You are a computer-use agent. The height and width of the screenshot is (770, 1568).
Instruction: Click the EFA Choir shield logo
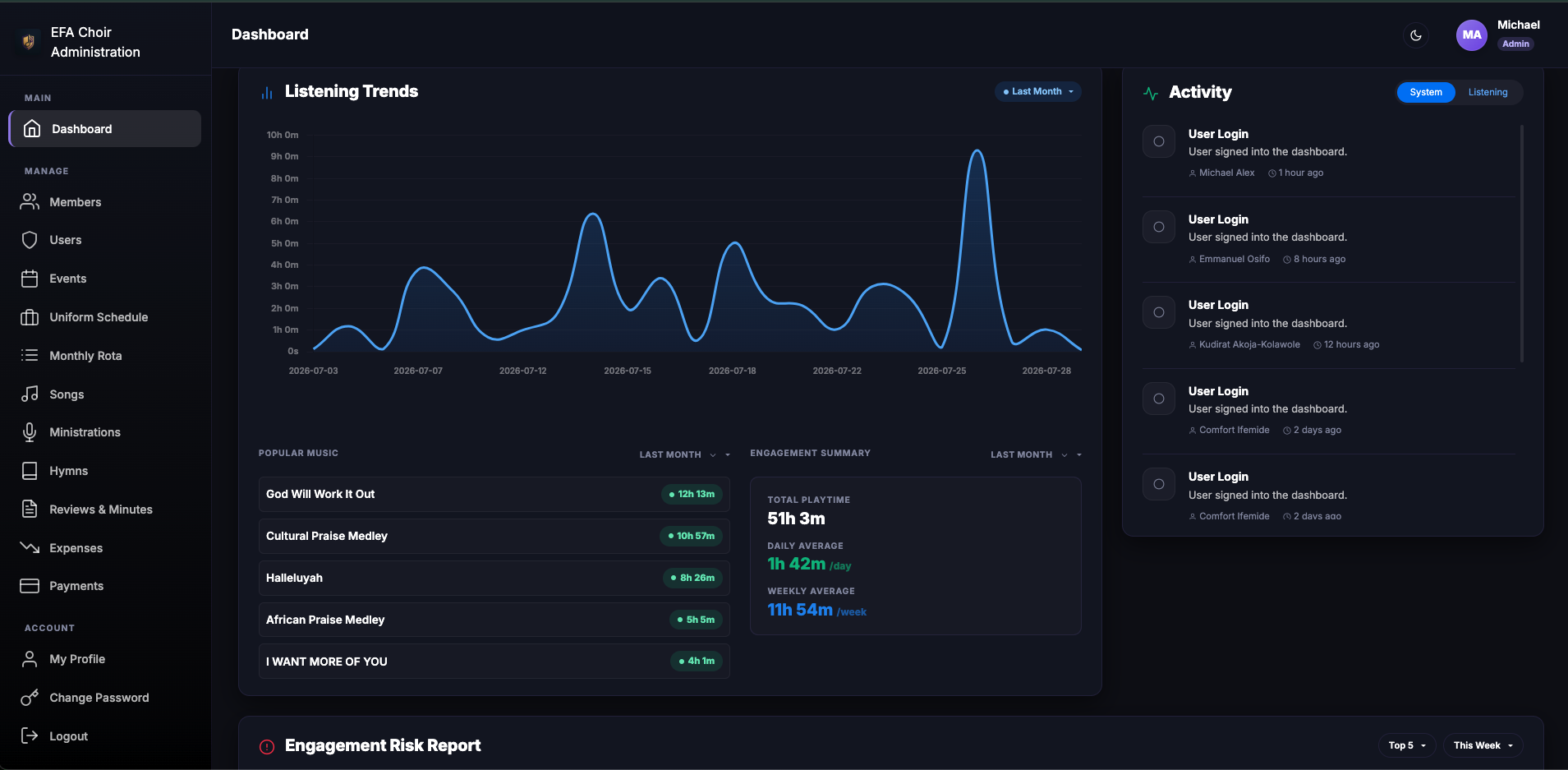pos(29,42)
